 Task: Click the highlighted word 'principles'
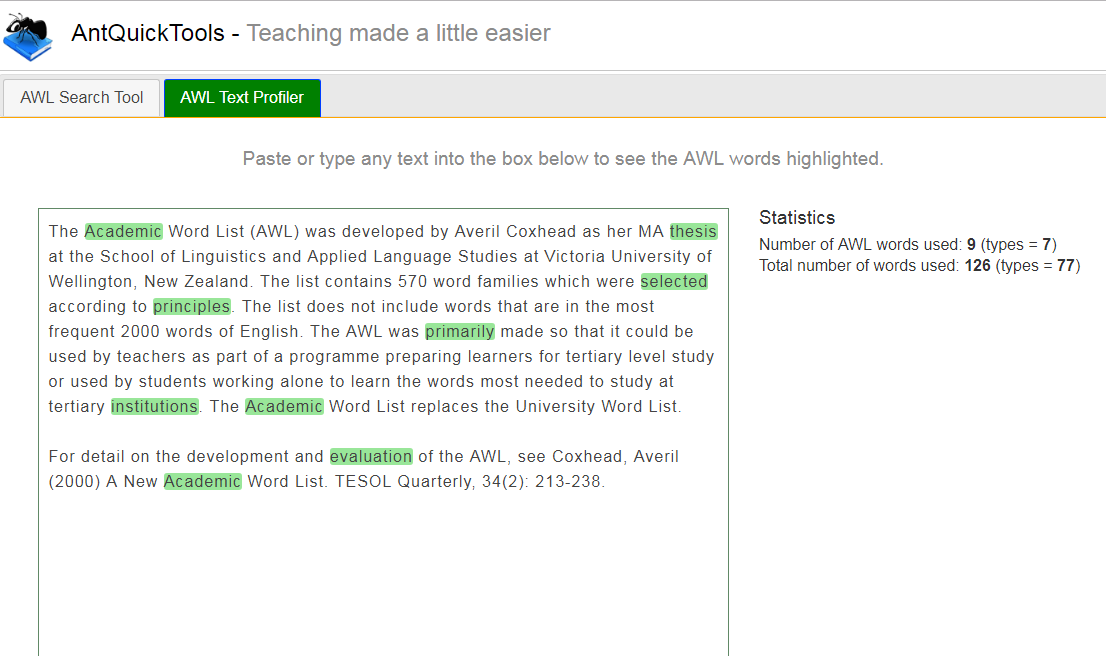click(192, 307)
